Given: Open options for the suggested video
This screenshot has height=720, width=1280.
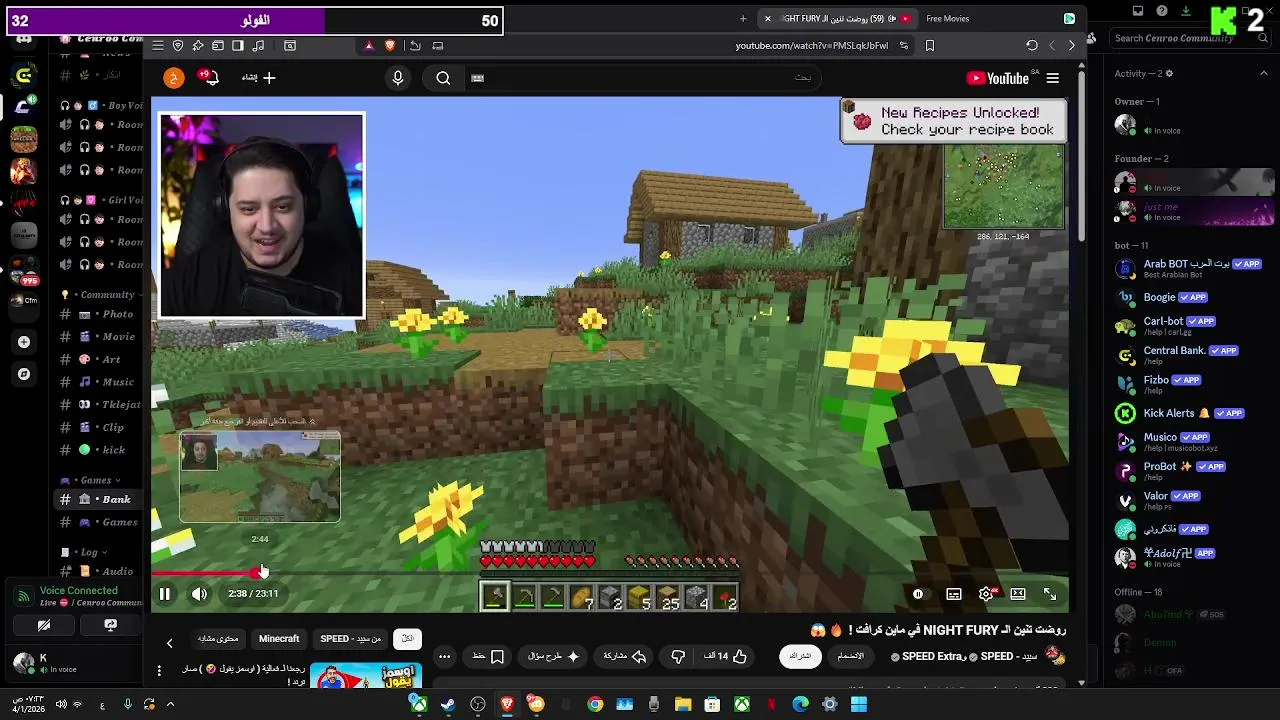Looking at the screenshot, I should (159, 670).
